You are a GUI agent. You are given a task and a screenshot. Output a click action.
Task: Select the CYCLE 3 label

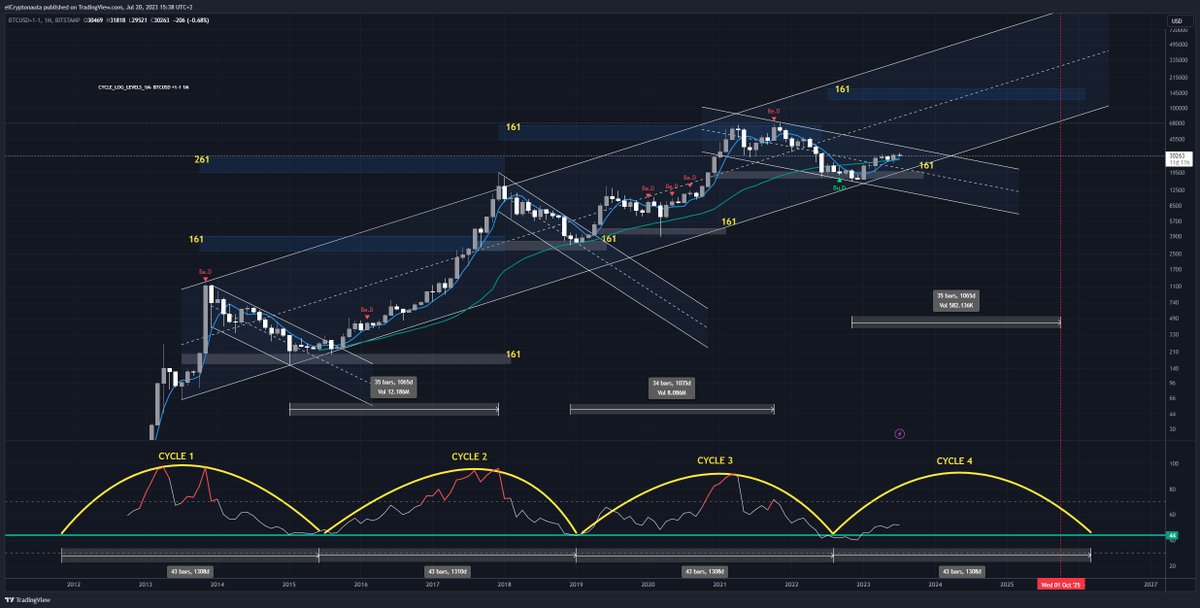coord(716,461)
